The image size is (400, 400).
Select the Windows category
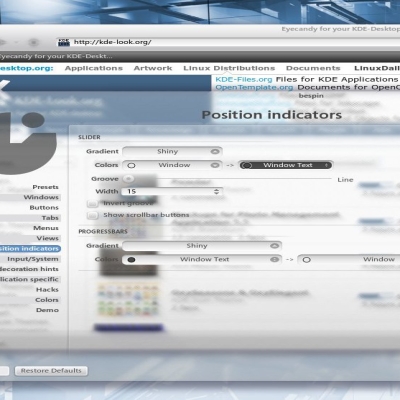coord(41,197)
